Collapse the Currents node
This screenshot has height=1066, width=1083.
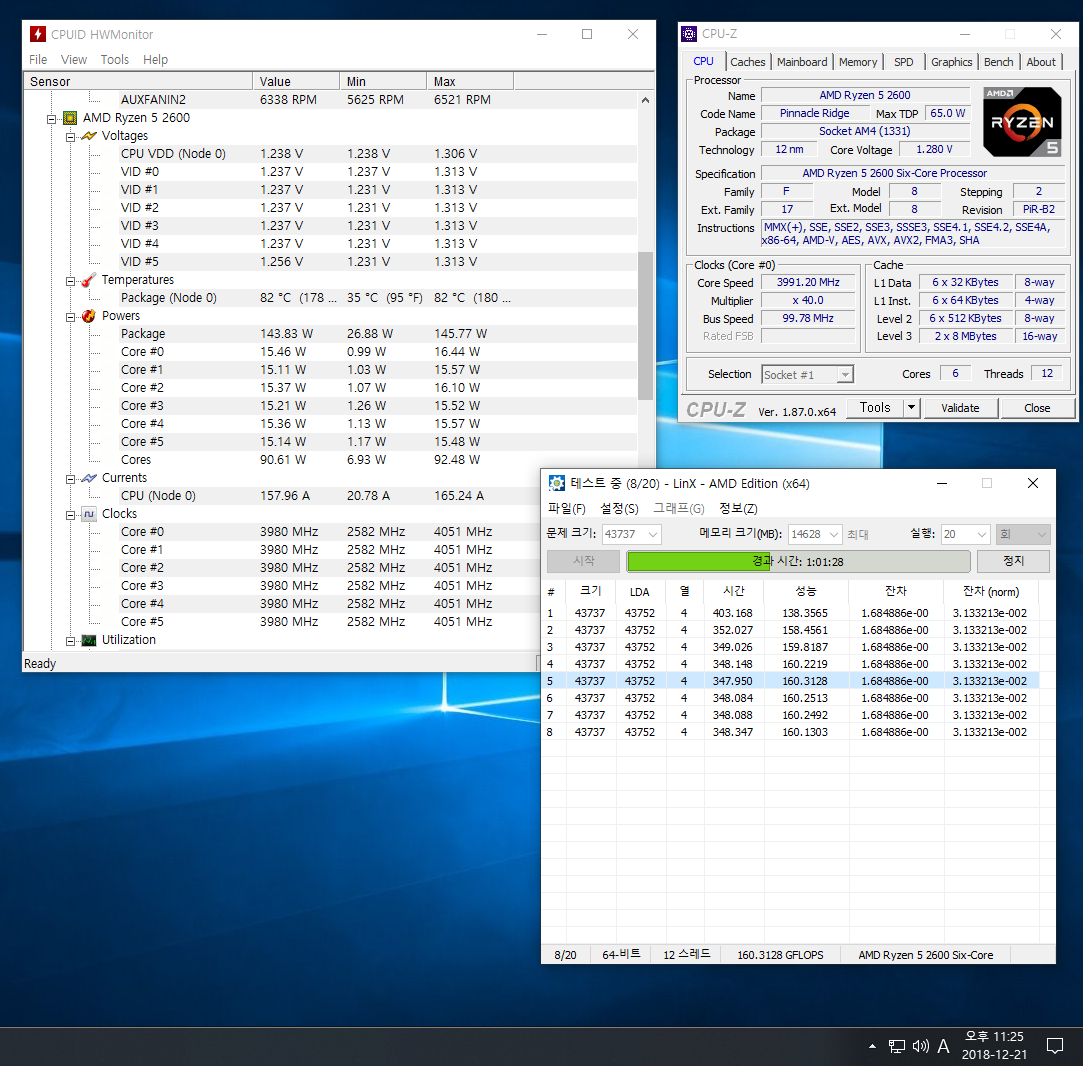tap(70, 479)
